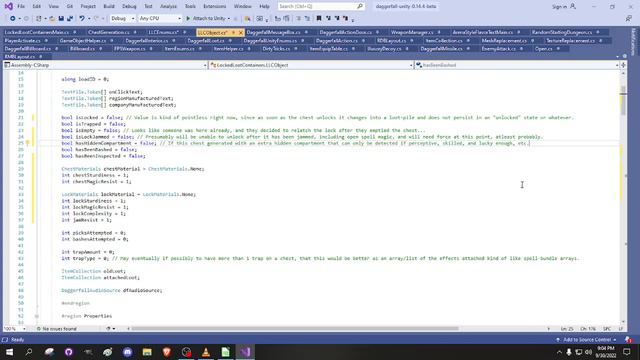Image resolution: width=640 pixels, height=360 pixels.
Task: Open the Git menu
Action: [70, 7]
